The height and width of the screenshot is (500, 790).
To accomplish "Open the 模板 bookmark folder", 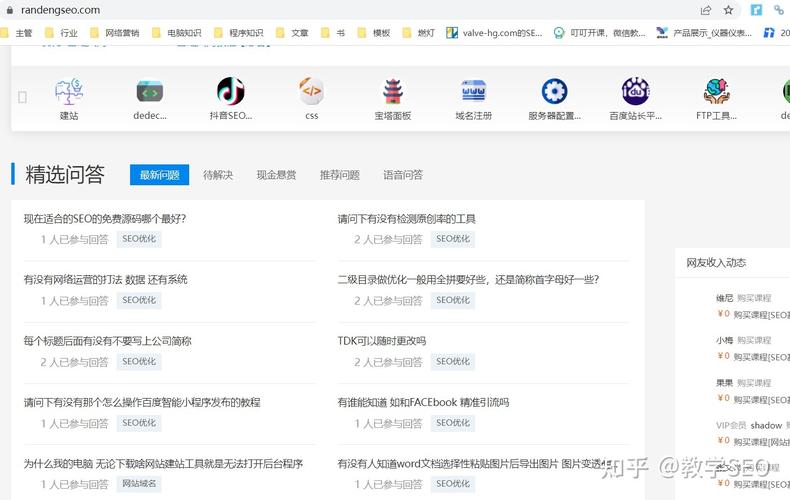I will pyautogui.click(x=374, y=33).
